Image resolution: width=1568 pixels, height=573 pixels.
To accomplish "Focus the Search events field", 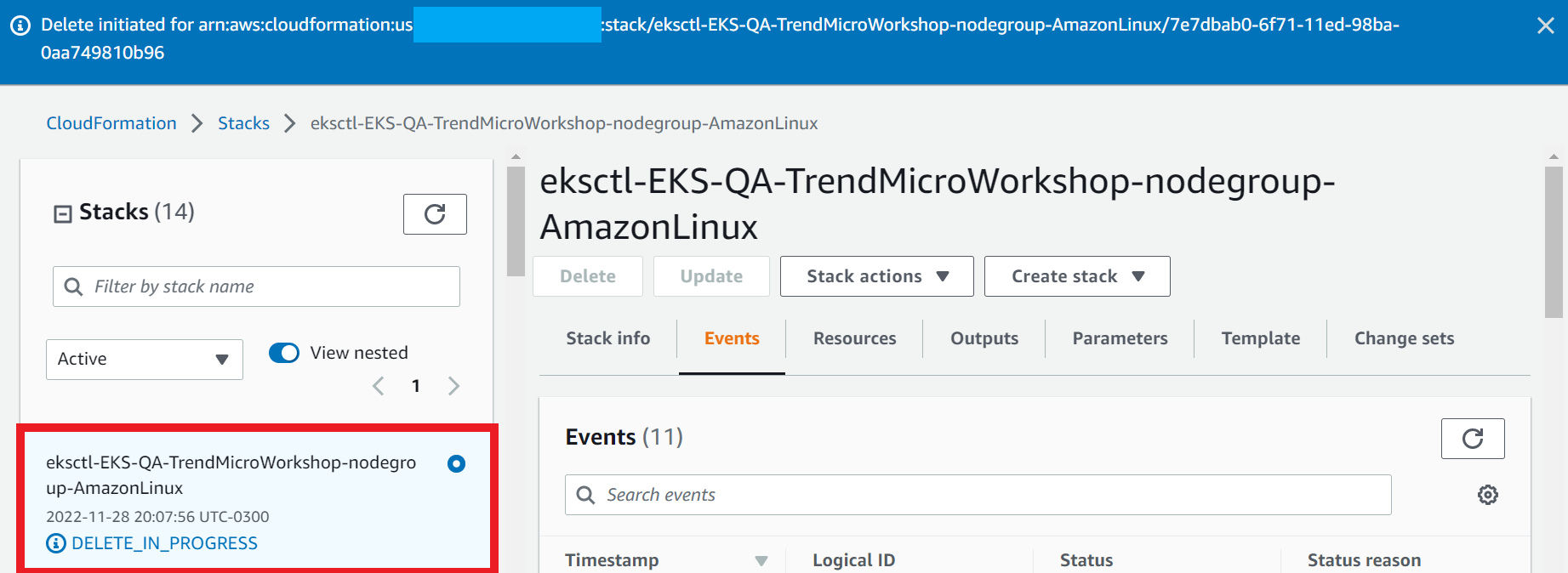I will (x=978, y=495).
